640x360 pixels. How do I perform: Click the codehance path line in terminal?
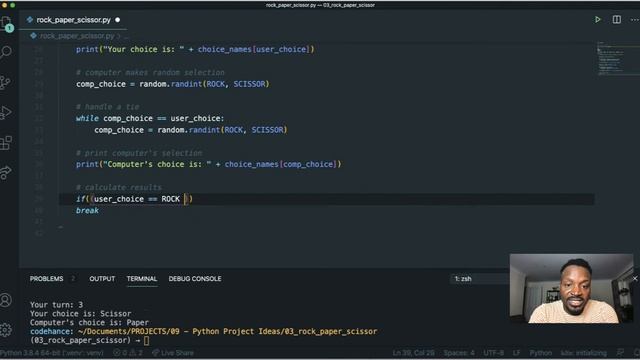click(203, 331)
